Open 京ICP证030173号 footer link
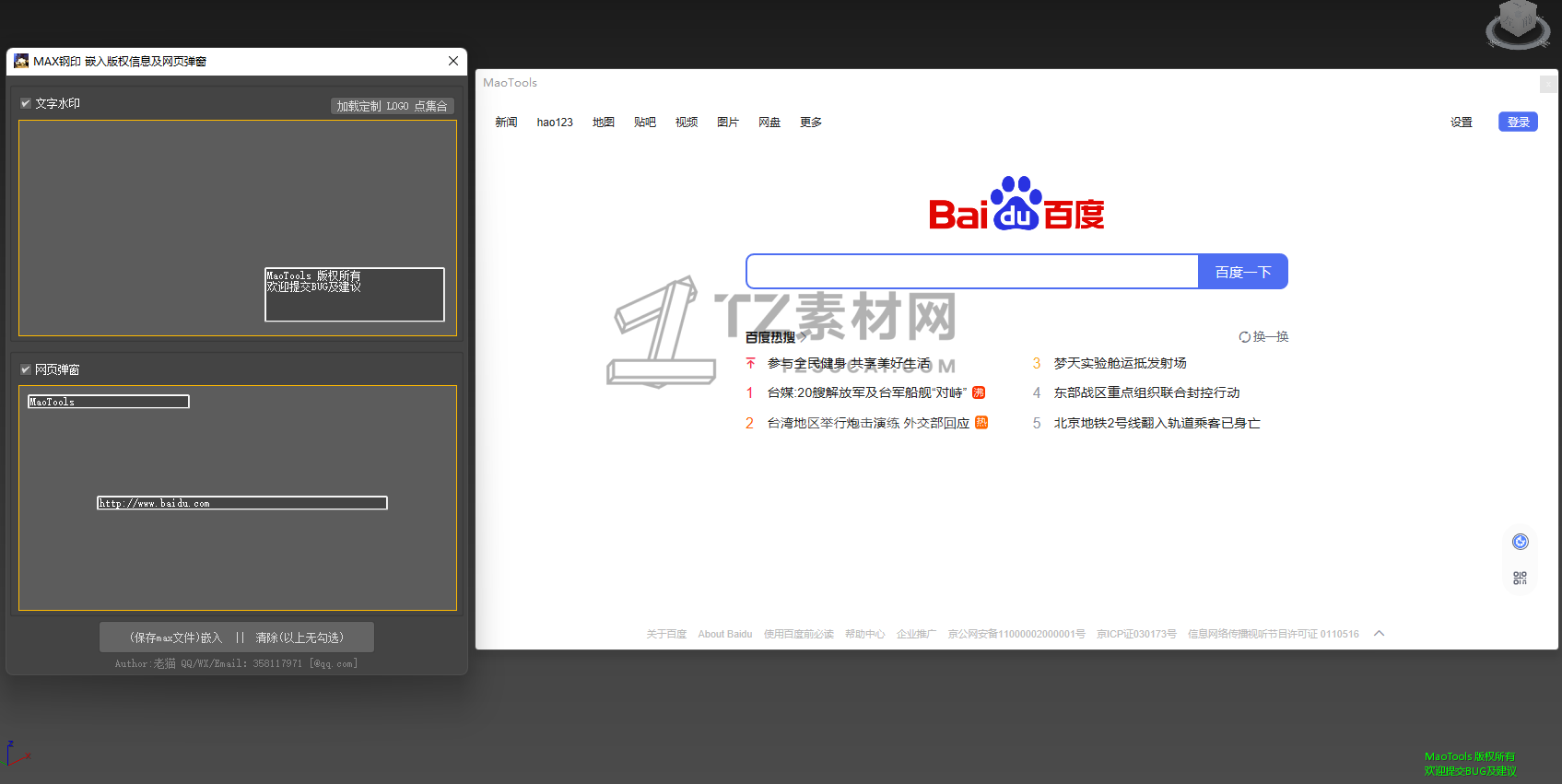 pyautogui.click(x=1136, y=634)
